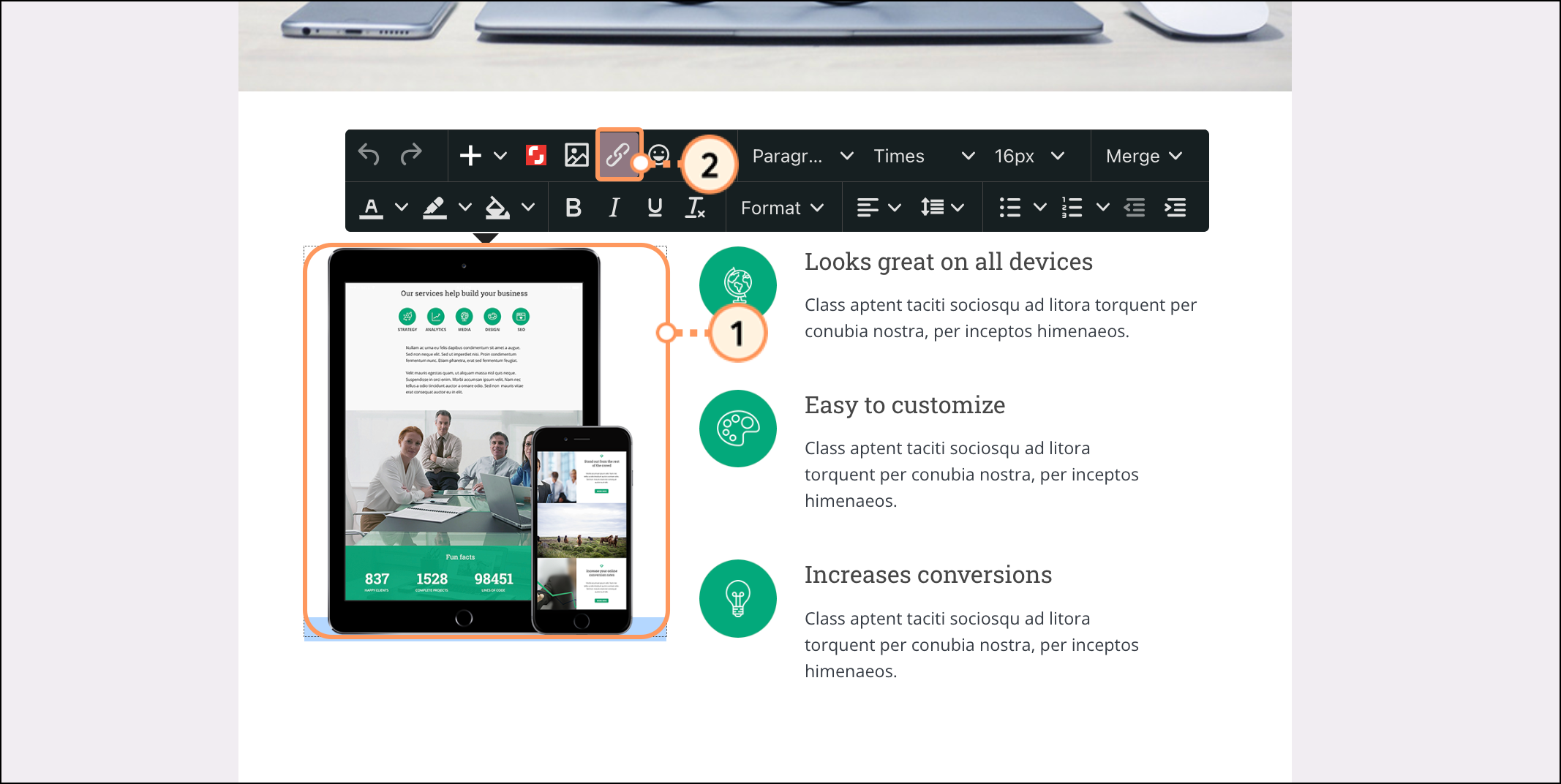Expand the fill color options arrow
The width and height of the screenshot is (1561, 784).
[528, 207]
